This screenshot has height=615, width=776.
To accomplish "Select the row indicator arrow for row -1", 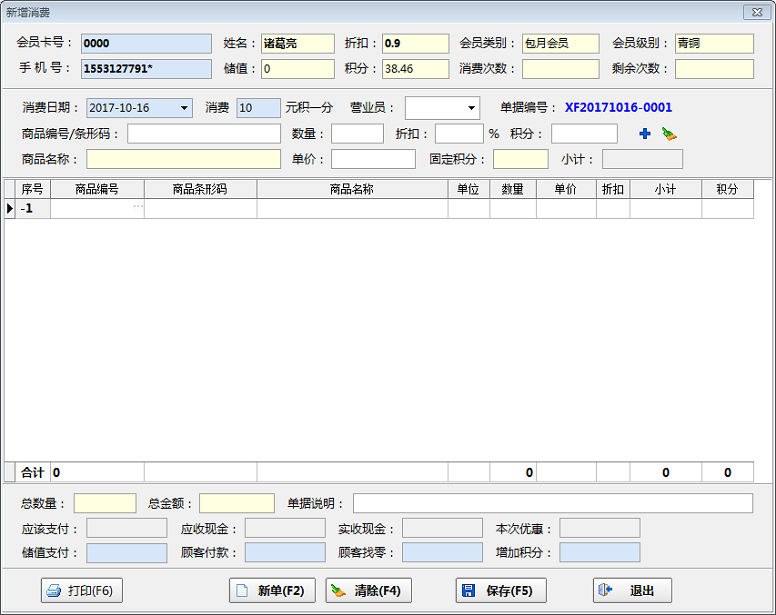I will (10, 208).
